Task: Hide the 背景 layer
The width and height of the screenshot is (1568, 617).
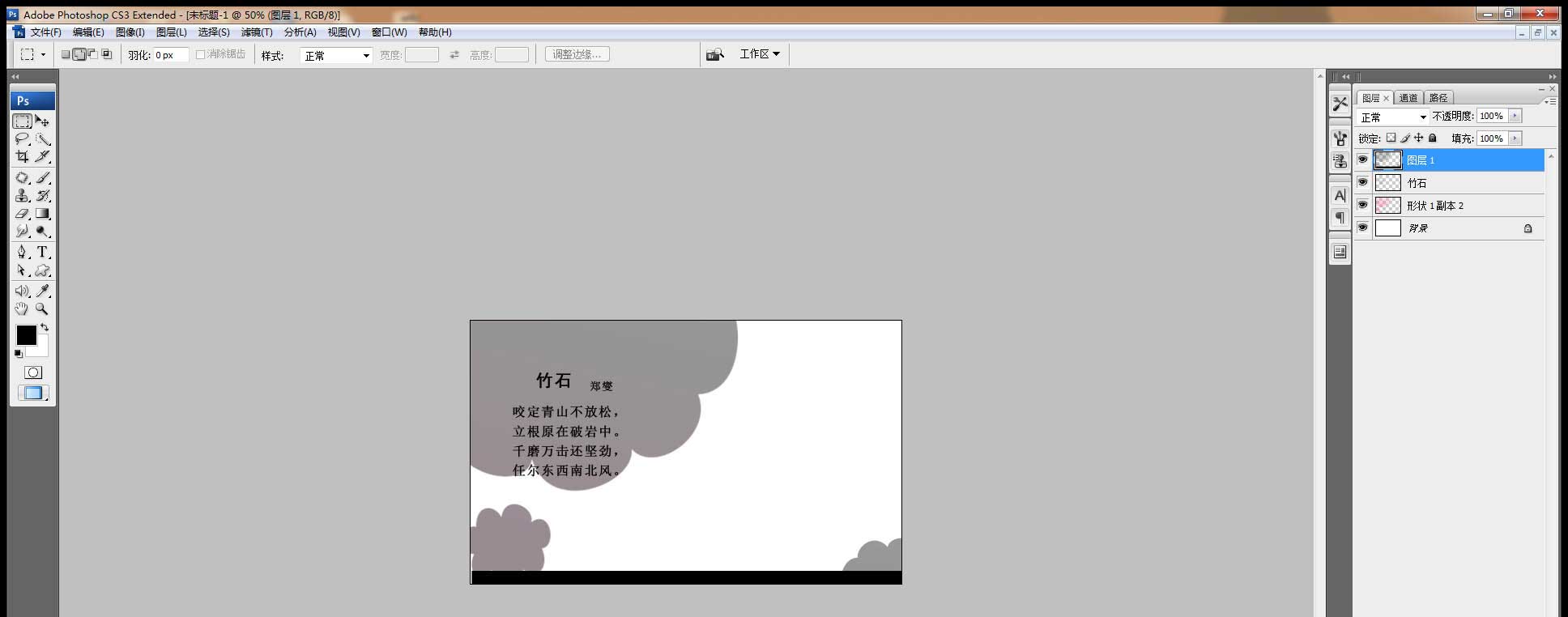Action: click(x=1363, y=228)
